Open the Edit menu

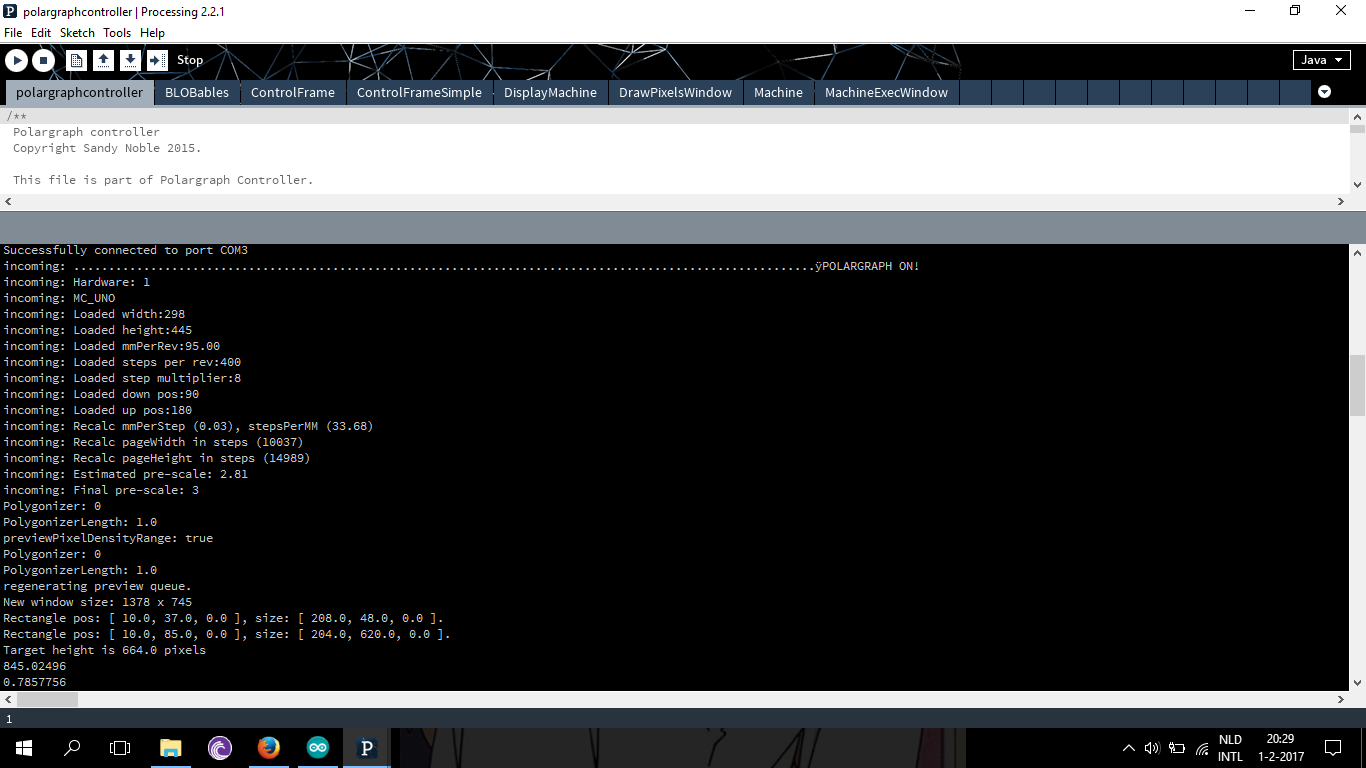(41, 33)
